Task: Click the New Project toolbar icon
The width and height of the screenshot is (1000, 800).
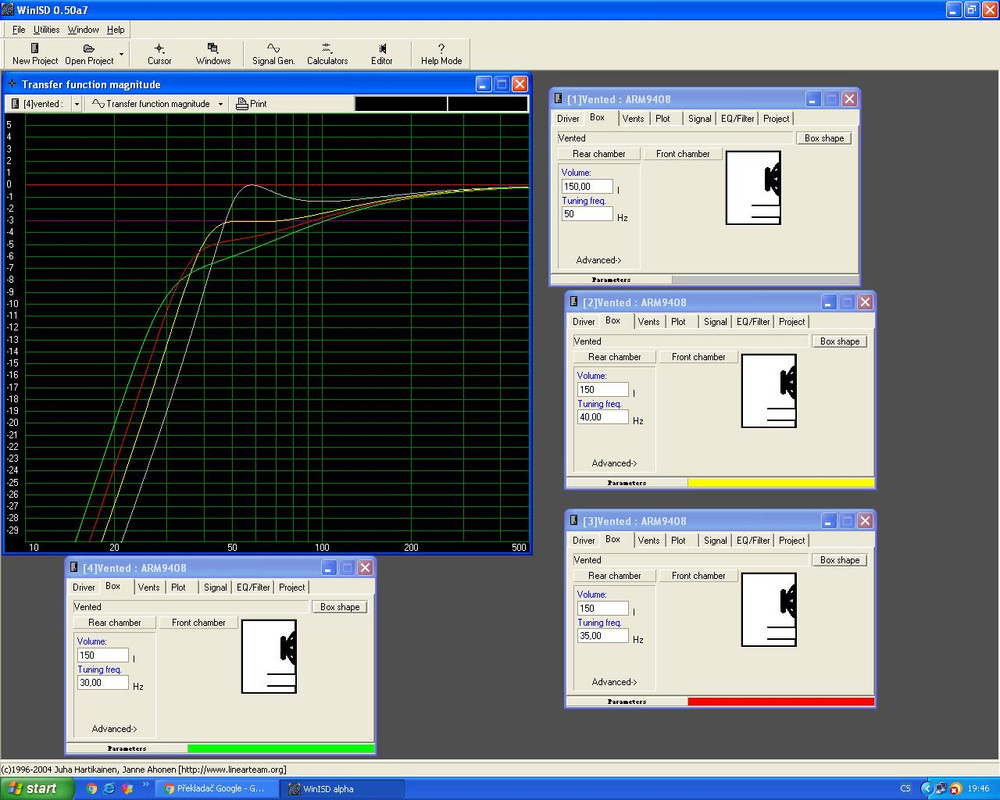Action: [35, 54]
